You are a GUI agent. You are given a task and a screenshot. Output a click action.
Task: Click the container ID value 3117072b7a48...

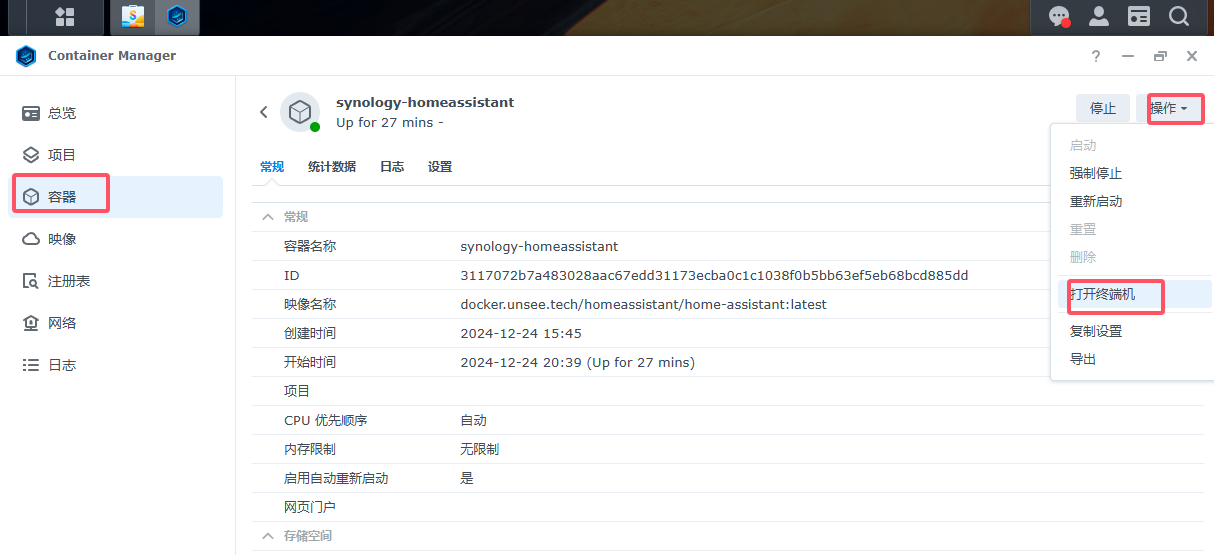click(x=714, y=275)
